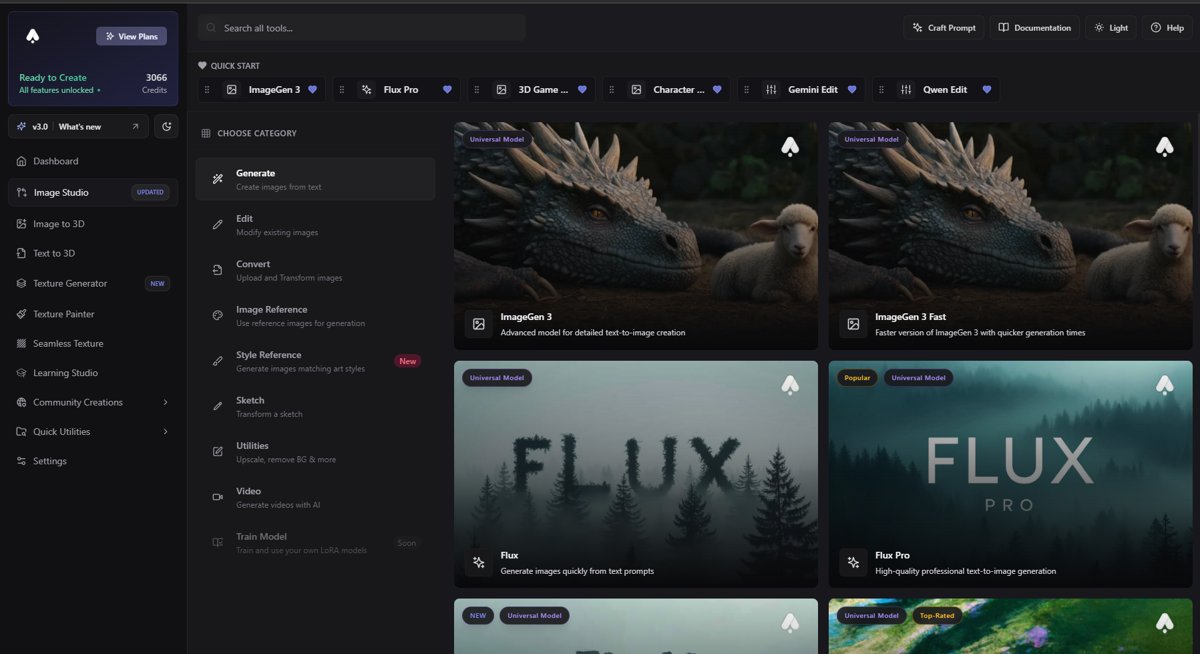
Task: Click the Style Reference brush icon
Action: 217,361
